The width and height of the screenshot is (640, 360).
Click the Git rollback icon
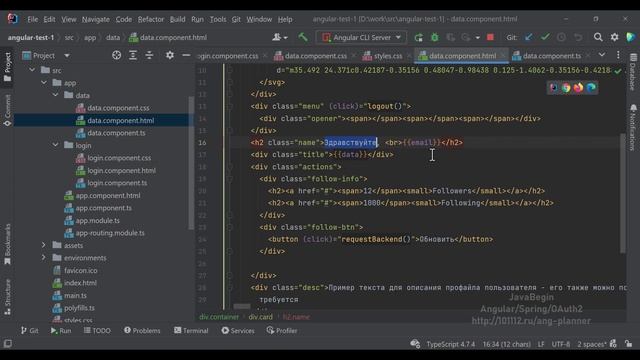point(578,37)
